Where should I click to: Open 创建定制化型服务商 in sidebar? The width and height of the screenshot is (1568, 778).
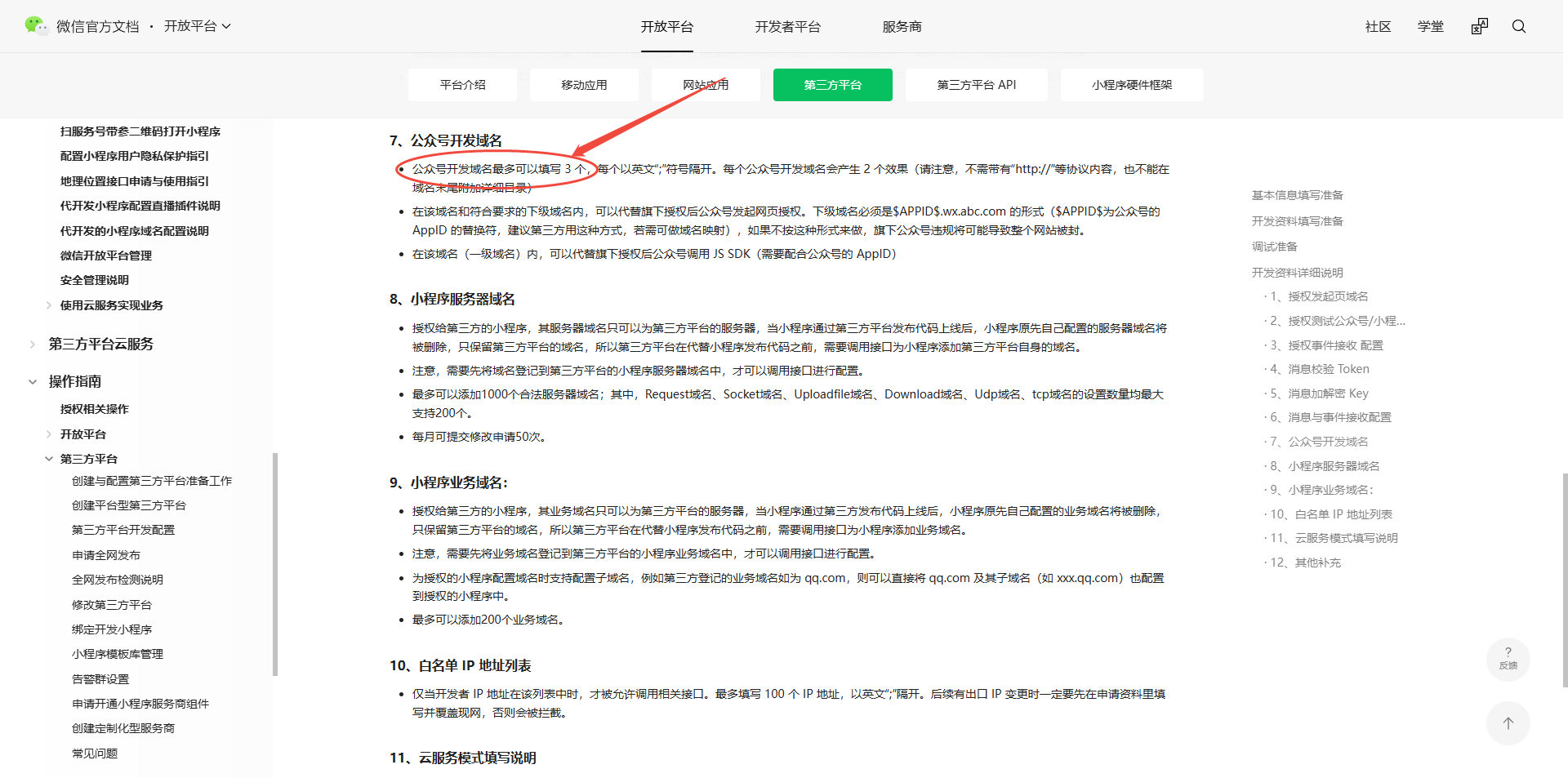[123, 728]
